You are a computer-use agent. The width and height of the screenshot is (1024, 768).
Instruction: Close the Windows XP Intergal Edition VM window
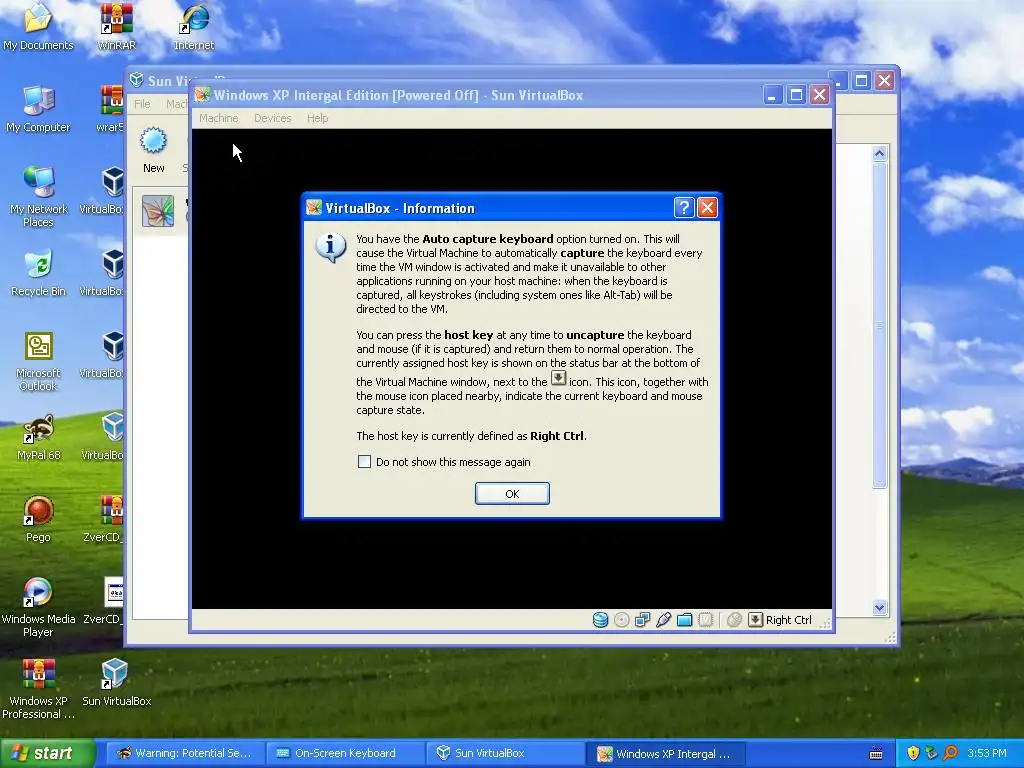pyautogui.click(x=820, y=95)
